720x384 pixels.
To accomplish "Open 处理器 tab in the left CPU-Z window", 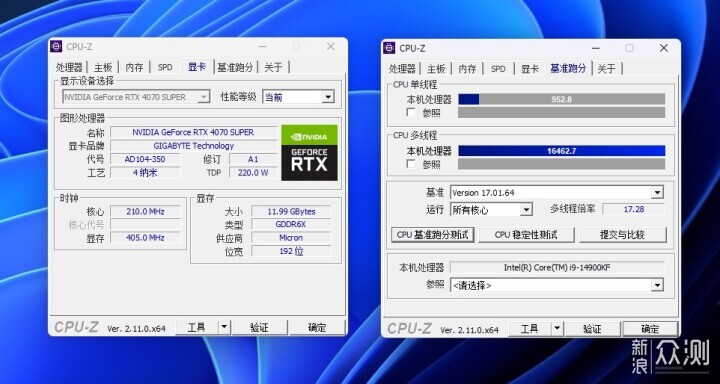I will [x=69, y=67].
